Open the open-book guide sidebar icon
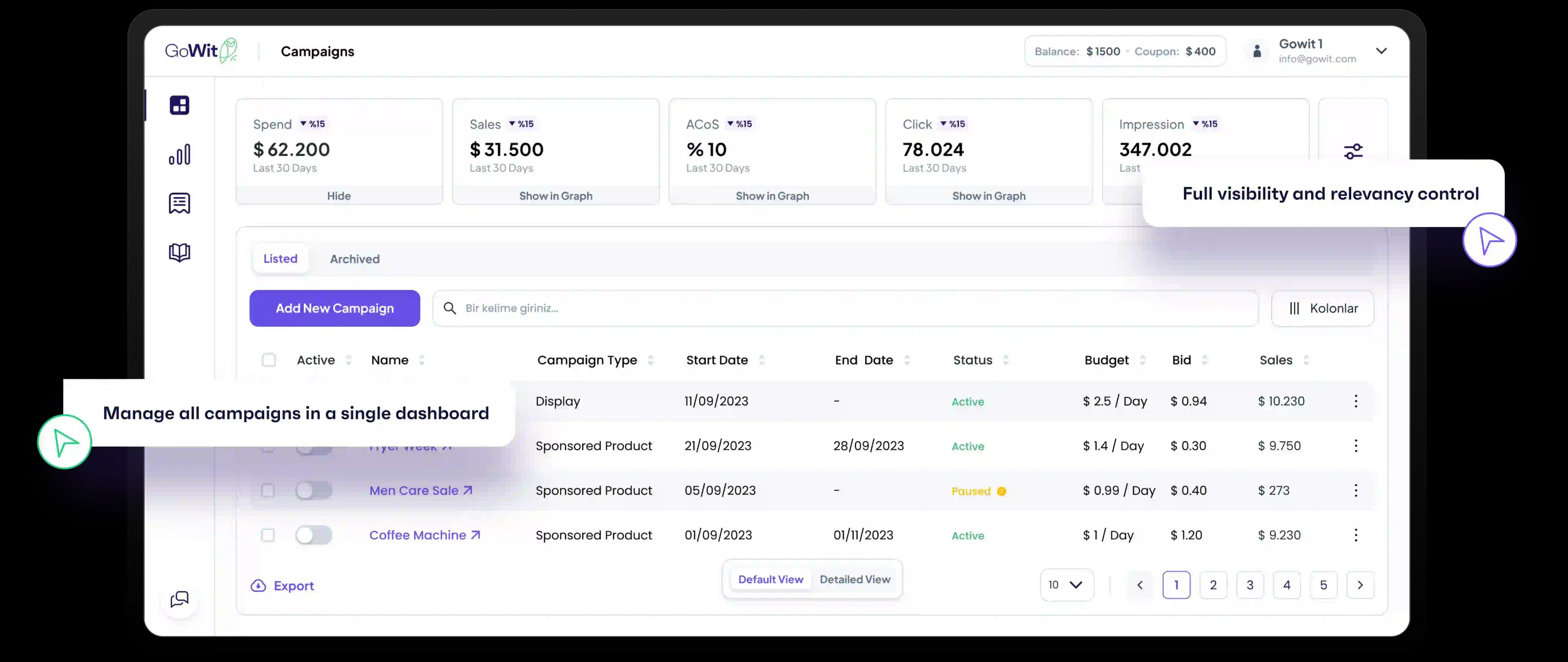1568x662 pixels. [179, 252]
